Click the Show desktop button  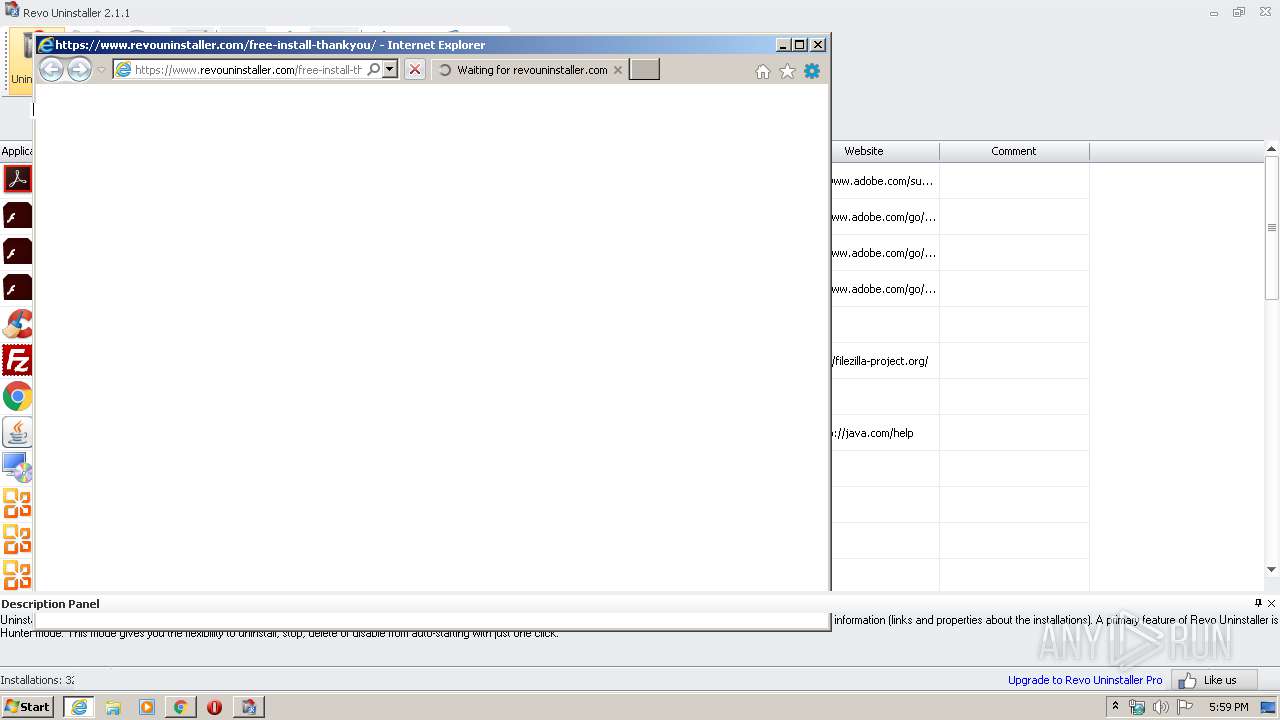coord(1270,707)
